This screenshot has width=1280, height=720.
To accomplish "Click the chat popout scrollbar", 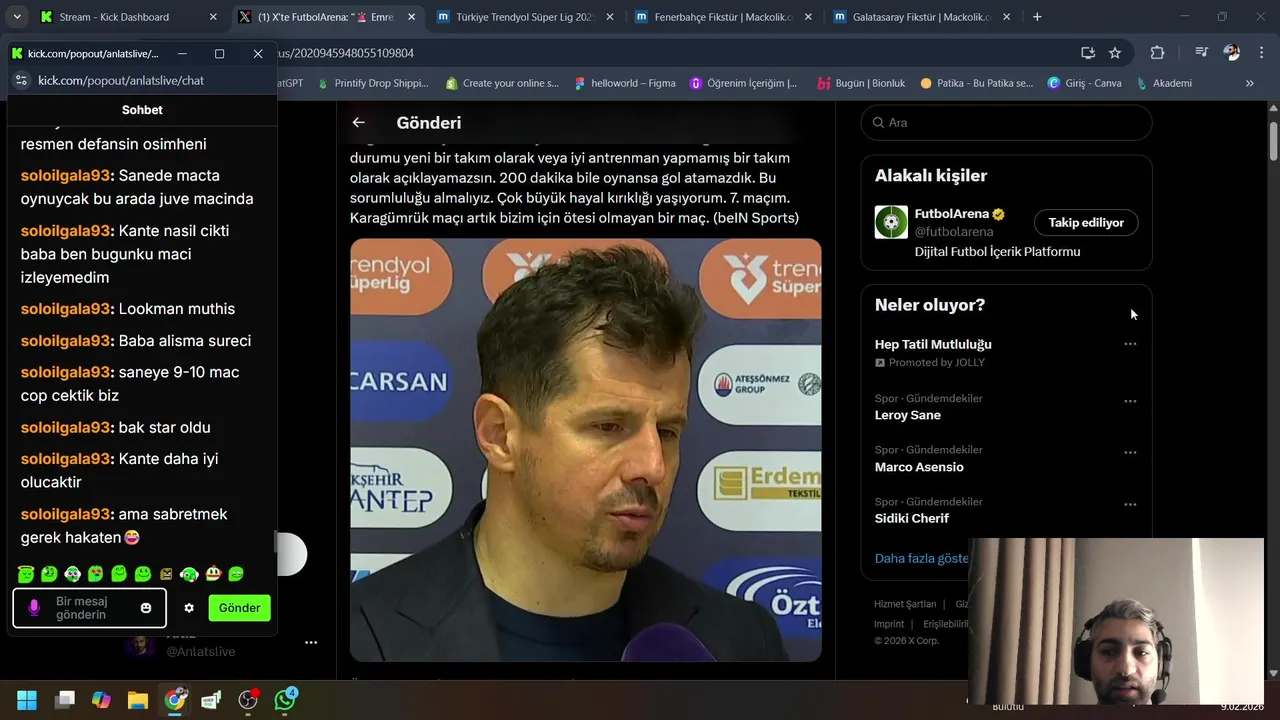I will pyautogui.click(x=277, y=541).
